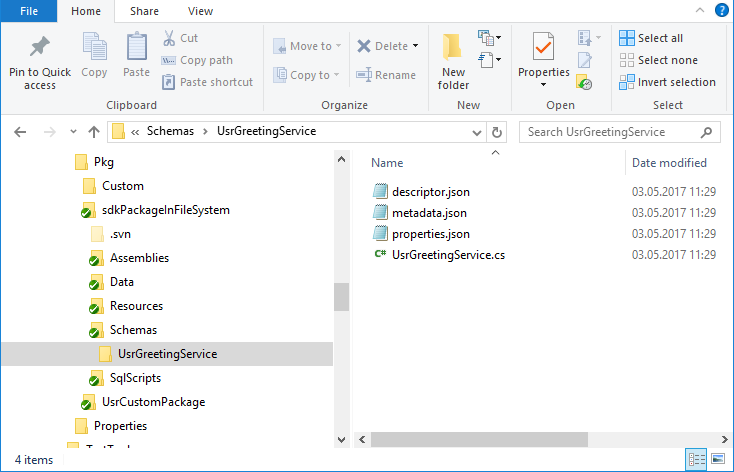Screen dimensions: 734x472
Task: Click the Properties checkmark icon
Action: [x=544, y=47]
